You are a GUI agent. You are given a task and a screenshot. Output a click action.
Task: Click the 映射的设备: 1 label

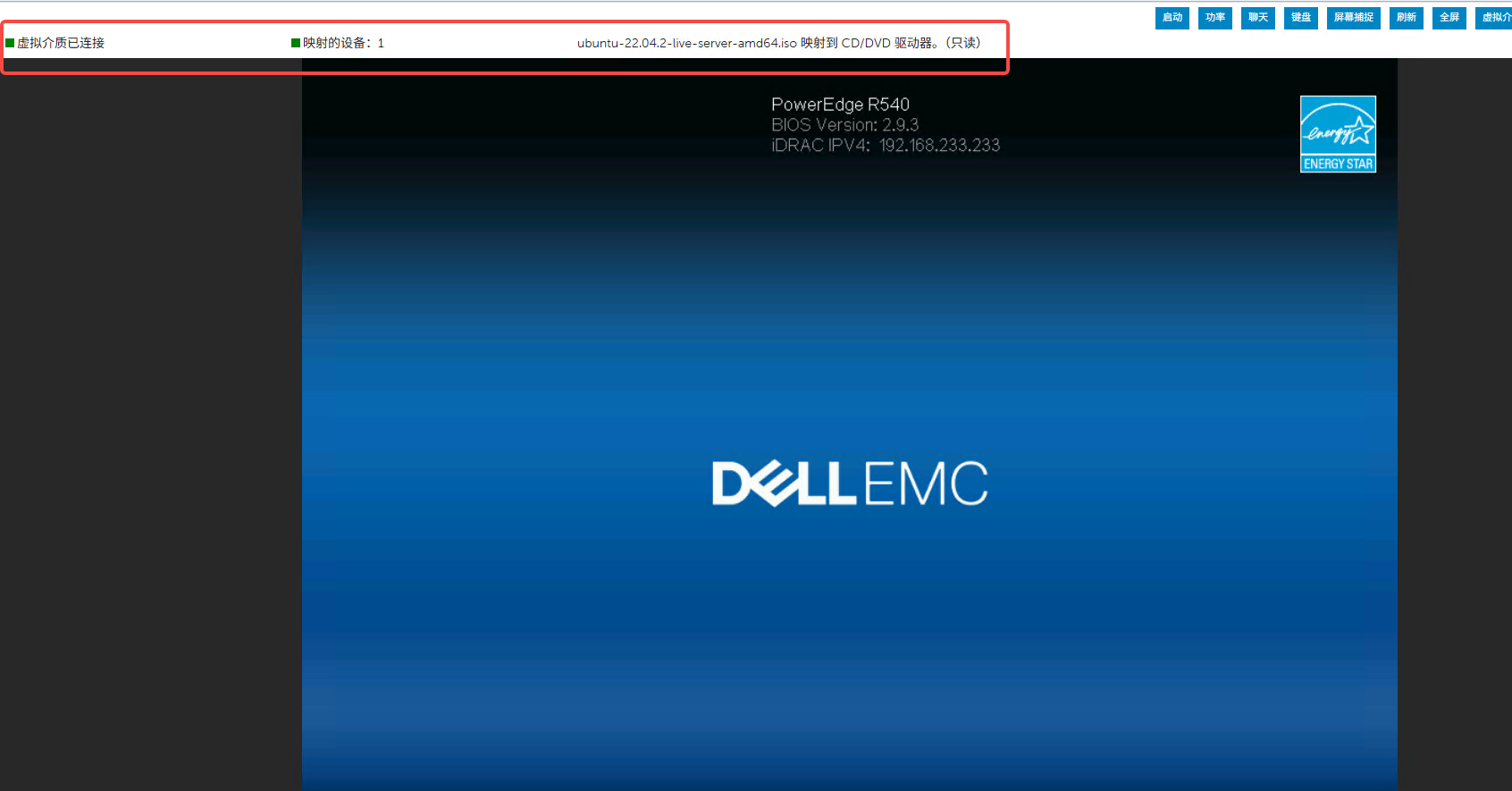343,43
